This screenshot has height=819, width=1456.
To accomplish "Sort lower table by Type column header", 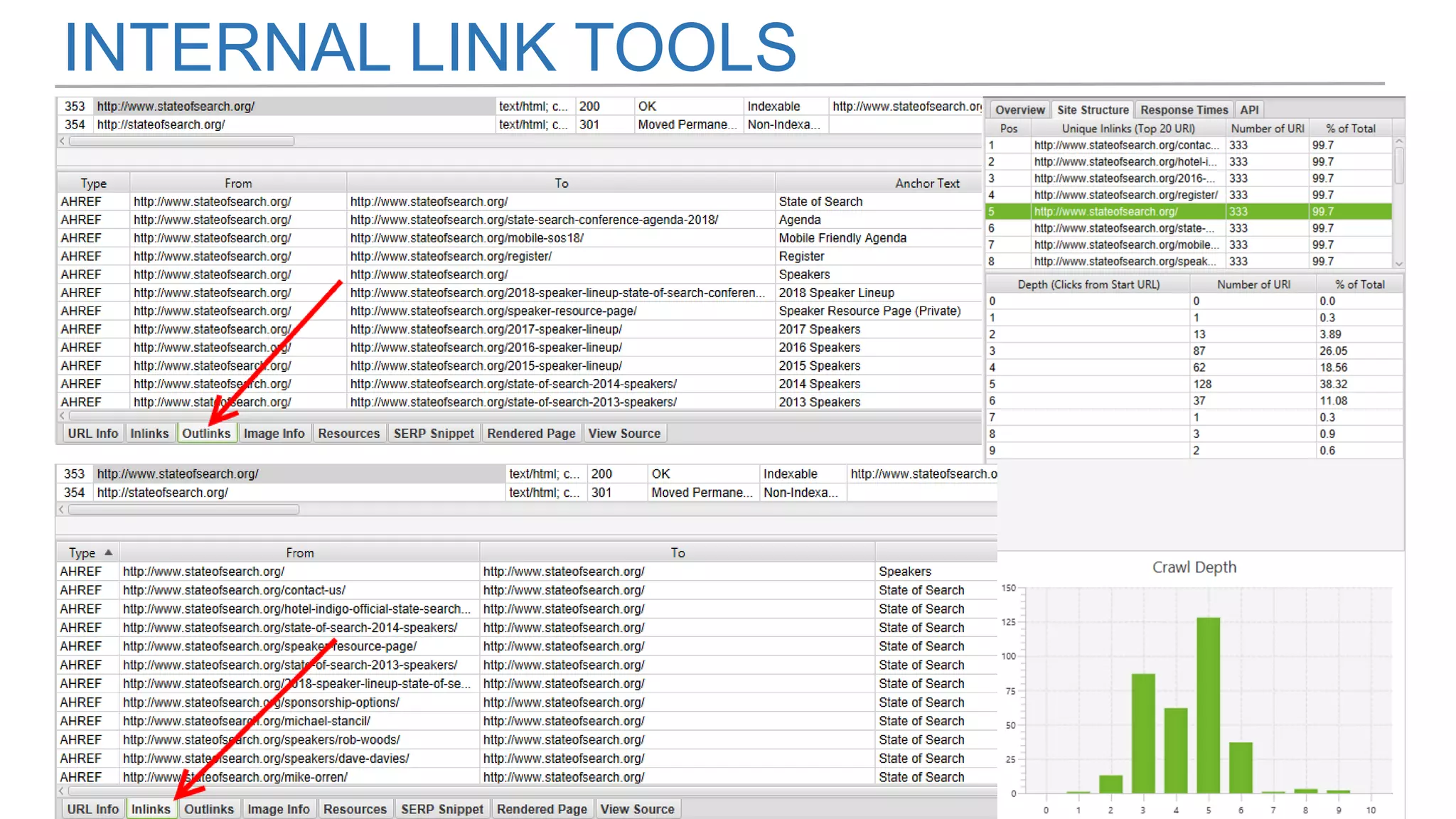I will coord(88,552).
